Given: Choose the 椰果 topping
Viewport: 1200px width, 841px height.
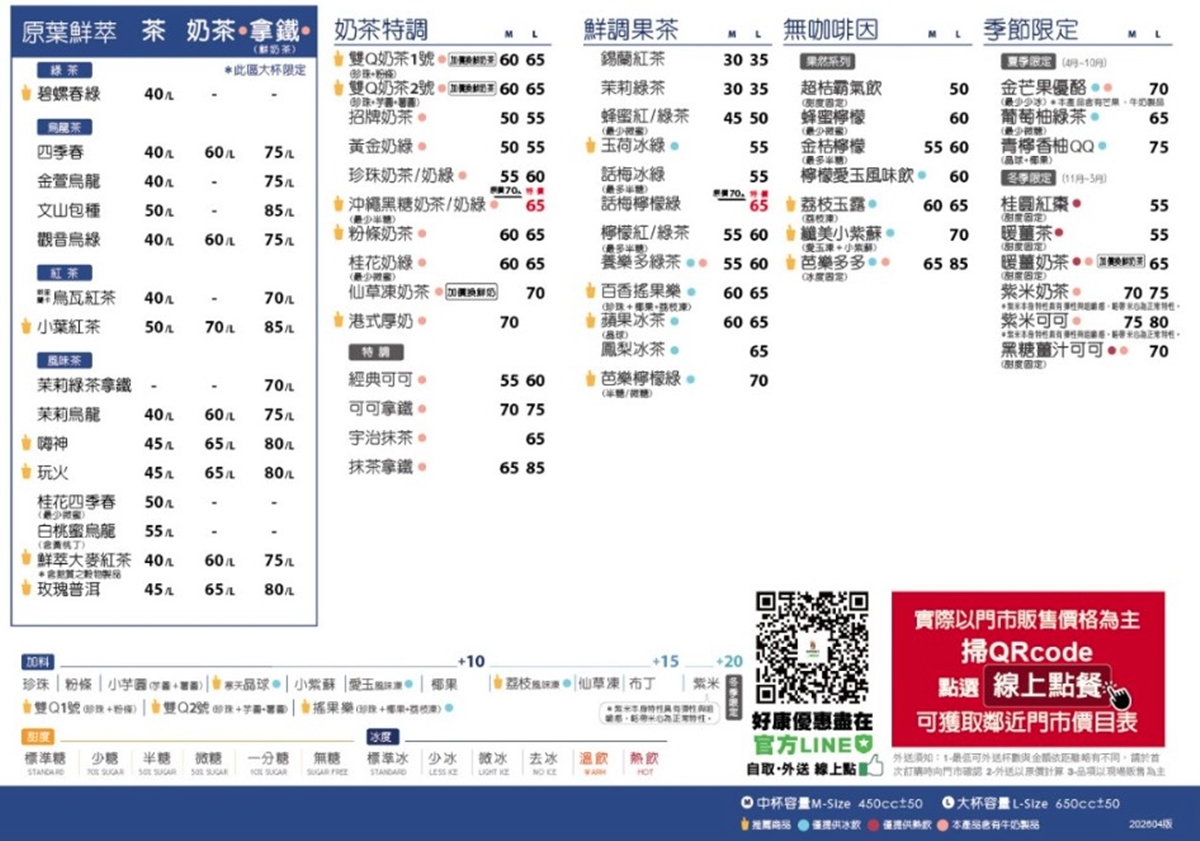Looking at the screenshot, I should pyautogui.click(x=444, y=684).
